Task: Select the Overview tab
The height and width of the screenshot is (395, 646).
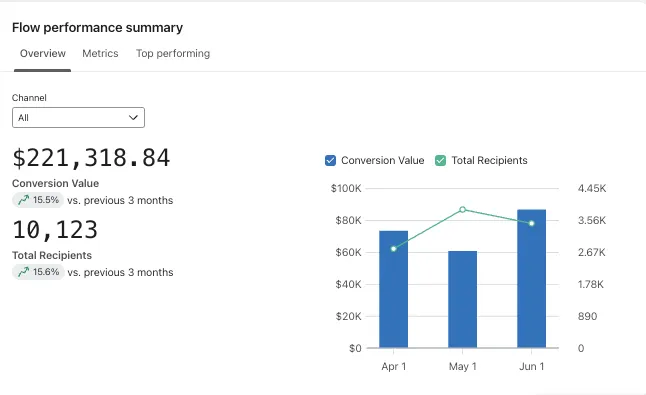Action: point(42,54)
